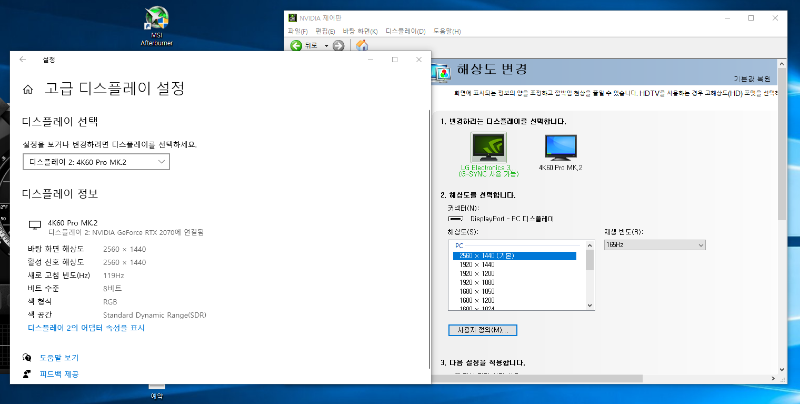Open the 바탕 화면(K) menu
Viewport: 800px width, 404px height.
360,31
